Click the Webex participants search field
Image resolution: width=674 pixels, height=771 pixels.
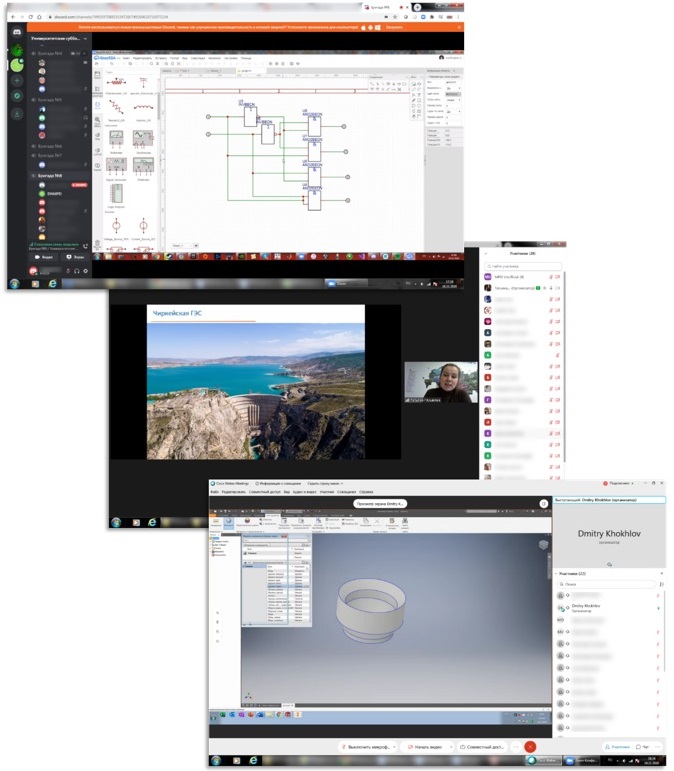coord(607,584)
